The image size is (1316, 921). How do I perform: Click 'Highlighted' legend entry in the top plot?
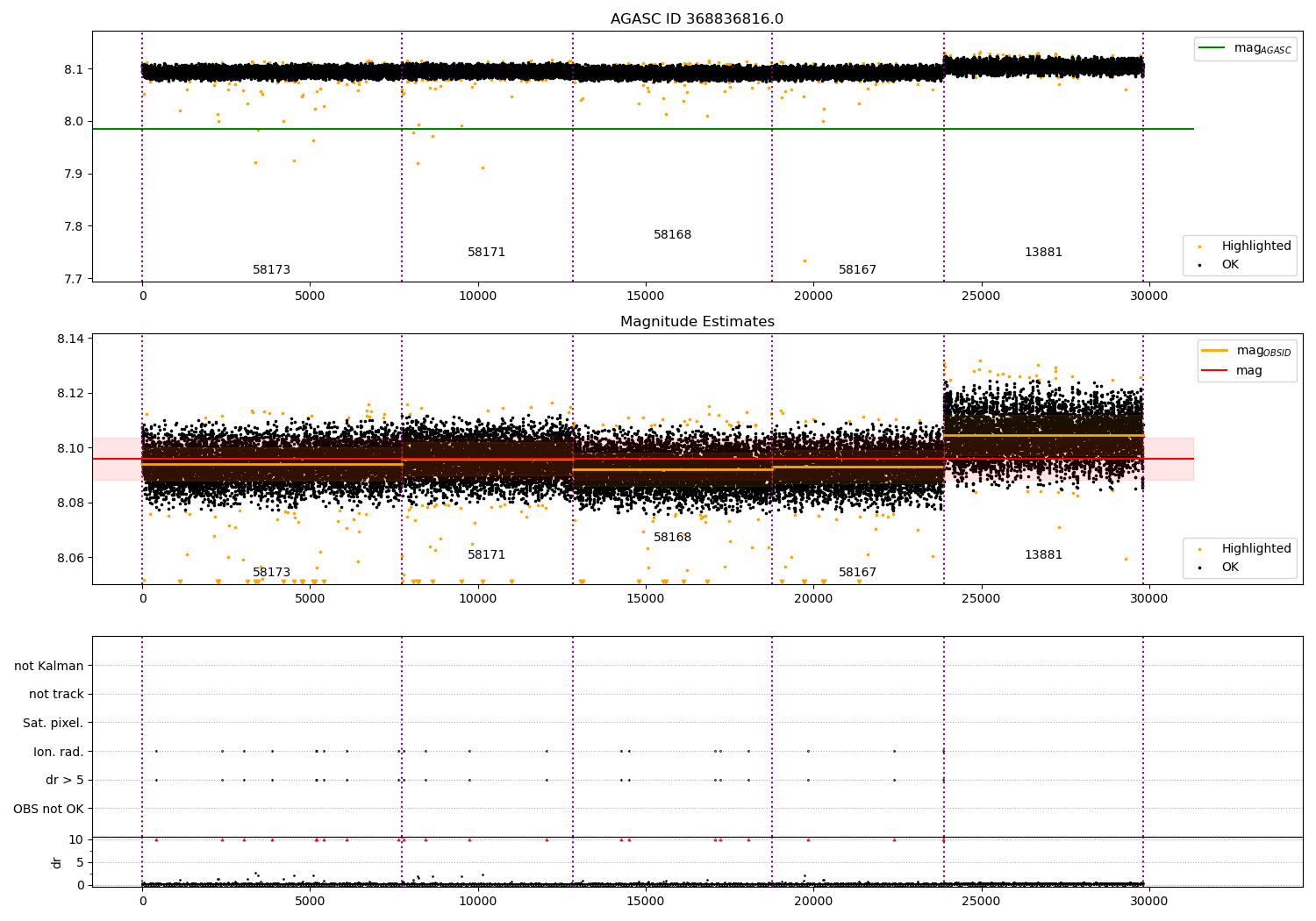1256,246
